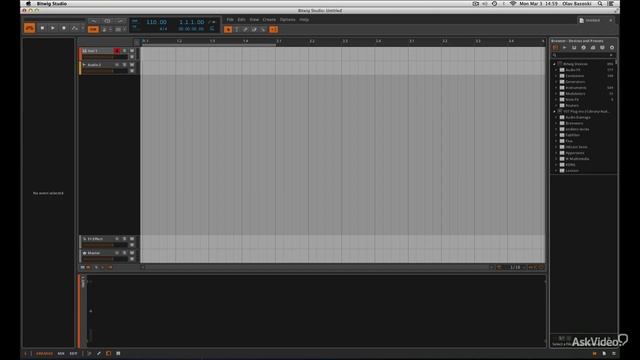Select the Devices and Presets browser icon
640x360 pixels.
point(555,48)
